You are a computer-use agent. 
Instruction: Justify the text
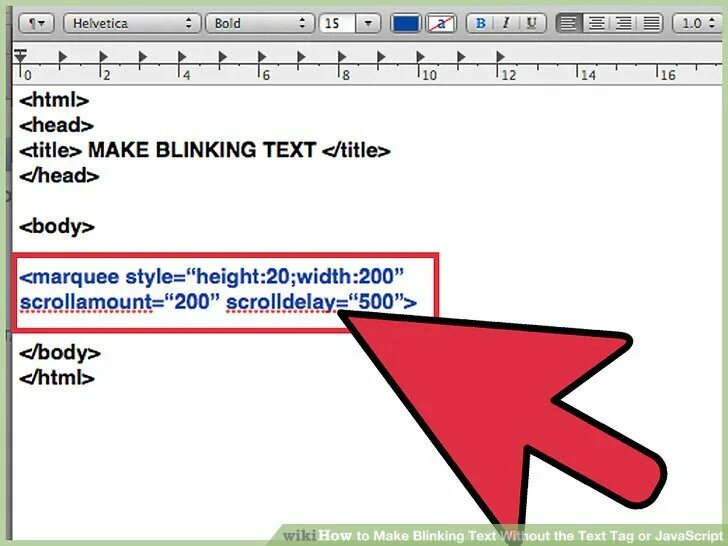pos(651,23)
